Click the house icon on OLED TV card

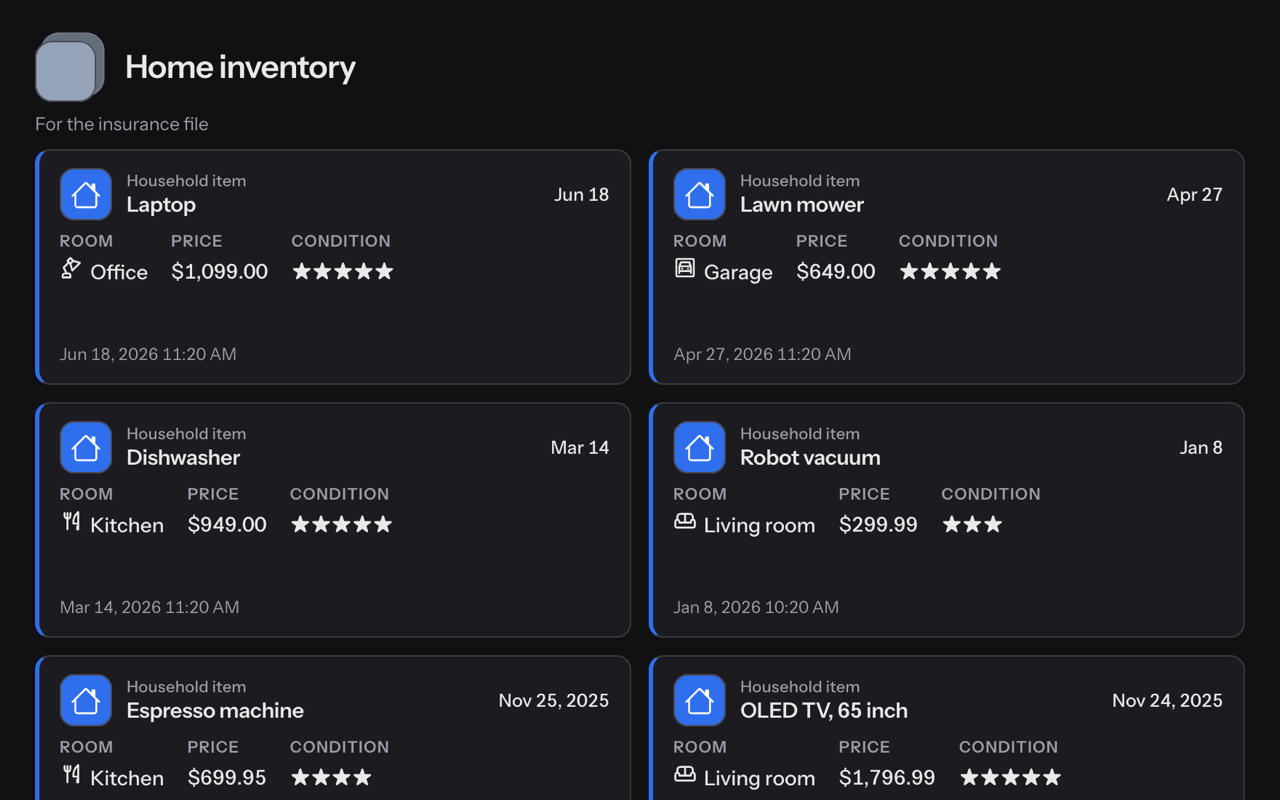700,700
